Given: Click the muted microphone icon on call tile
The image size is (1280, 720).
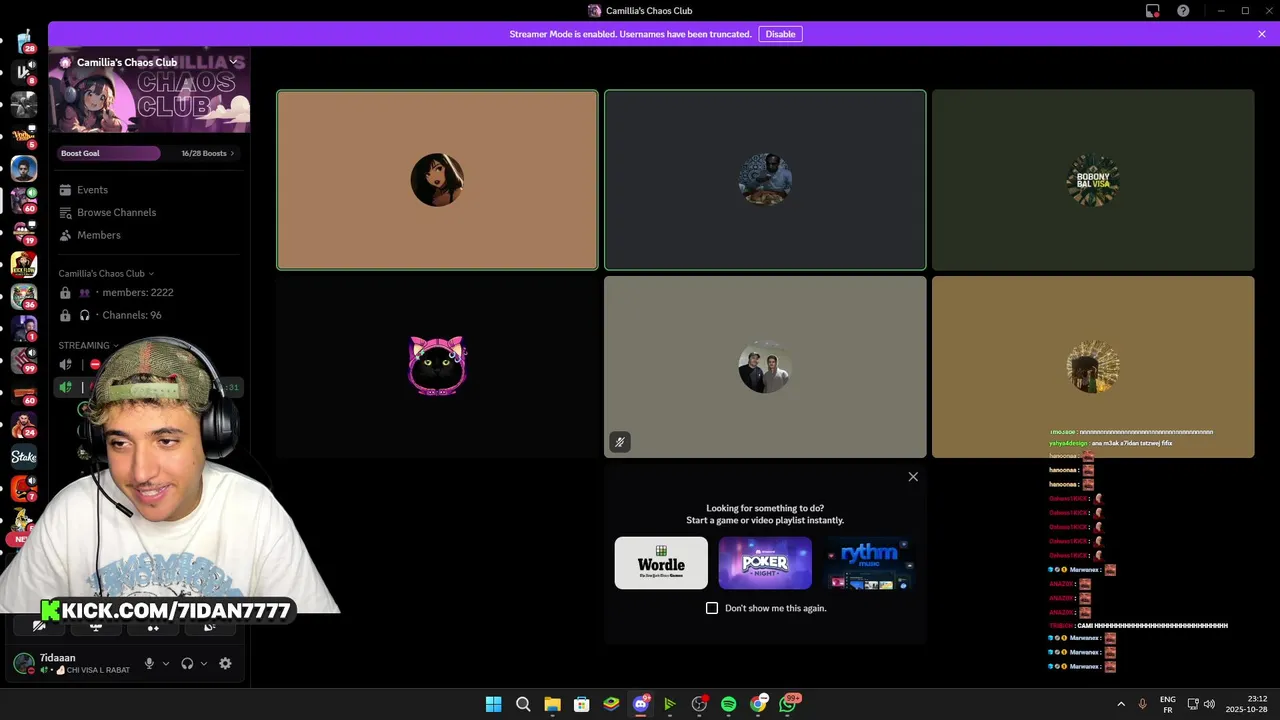Looking at the screenshot, I should (x=620, y=442).
